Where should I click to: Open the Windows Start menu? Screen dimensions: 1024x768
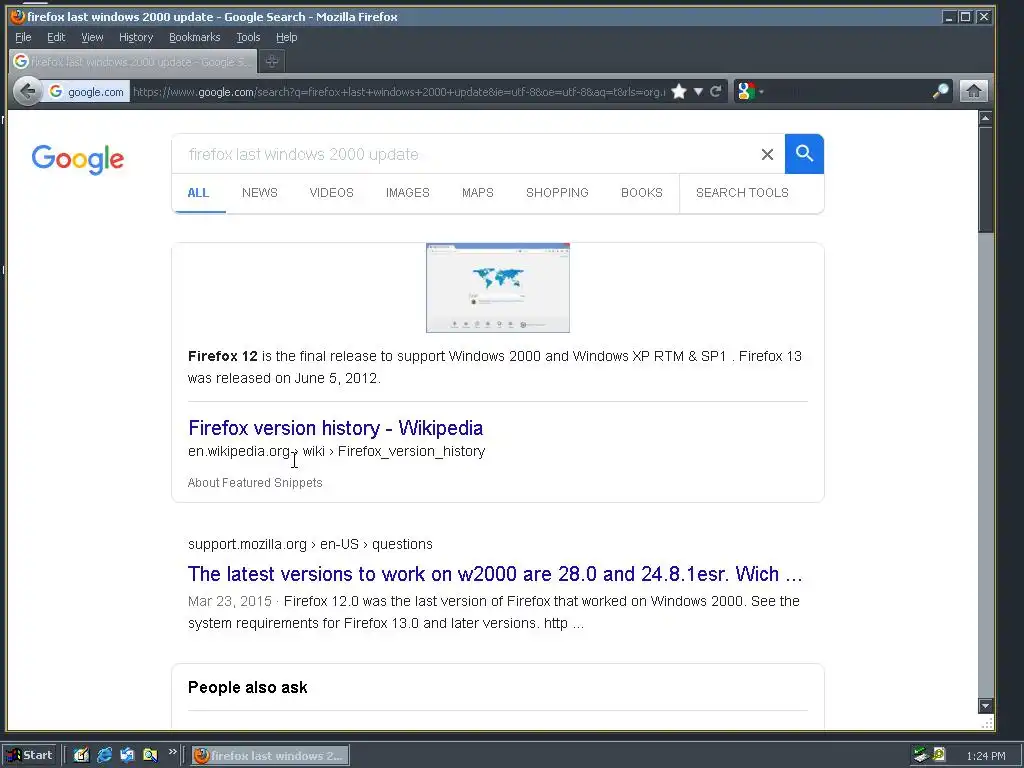[x=30, y=755]
